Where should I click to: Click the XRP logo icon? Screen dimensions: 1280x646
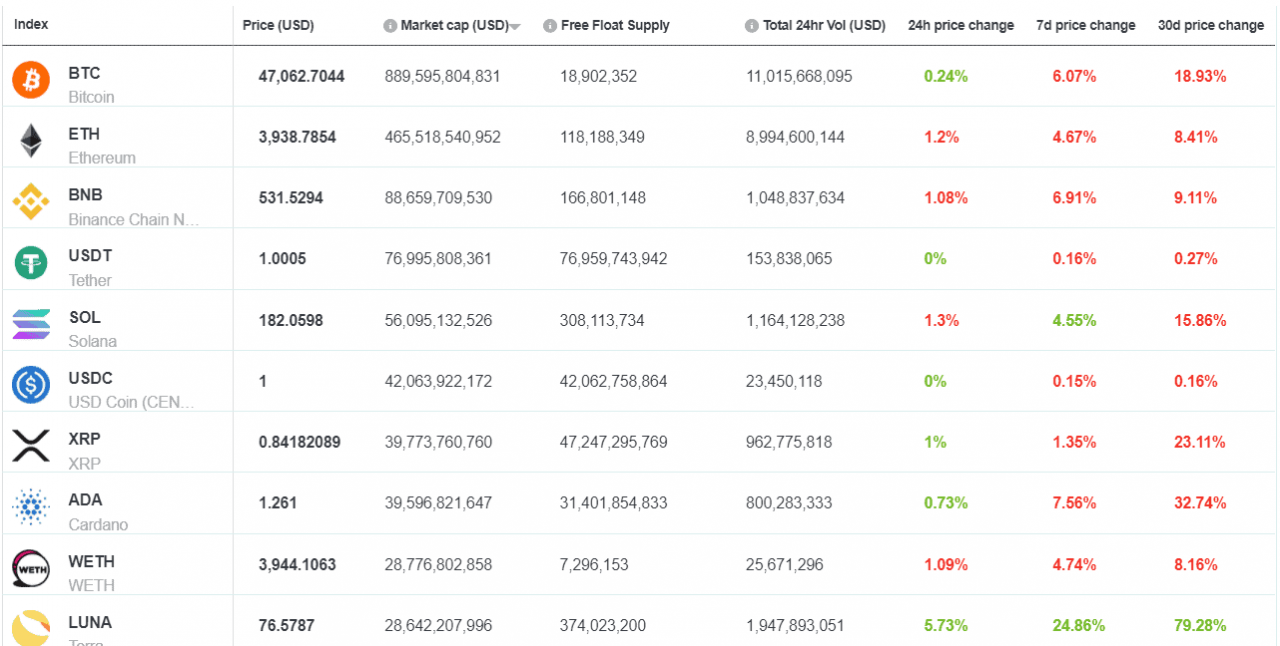30,442
